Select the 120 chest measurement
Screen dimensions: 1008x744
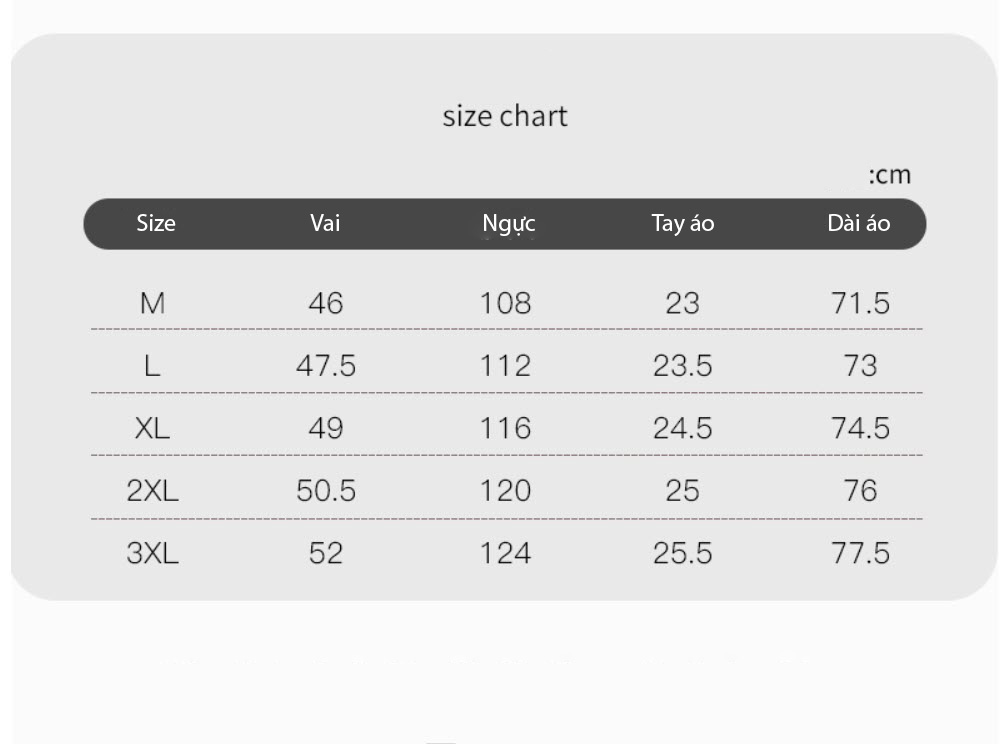click(506, 491)
